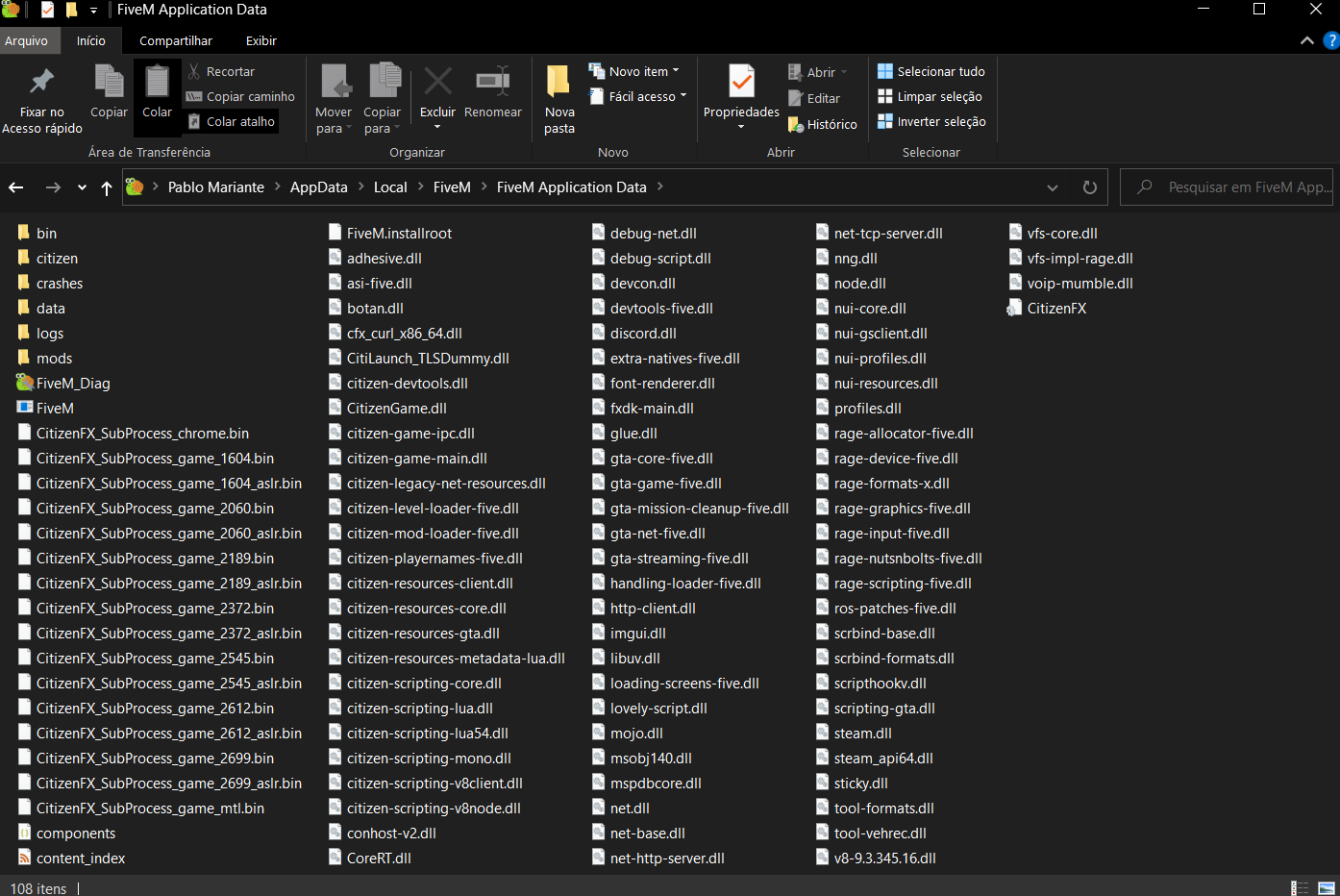Viewport: 1340px width, 896px height.
Task: Select voip-mumble.dll file
Action: pyautogui.click(x=1070, y=283)
